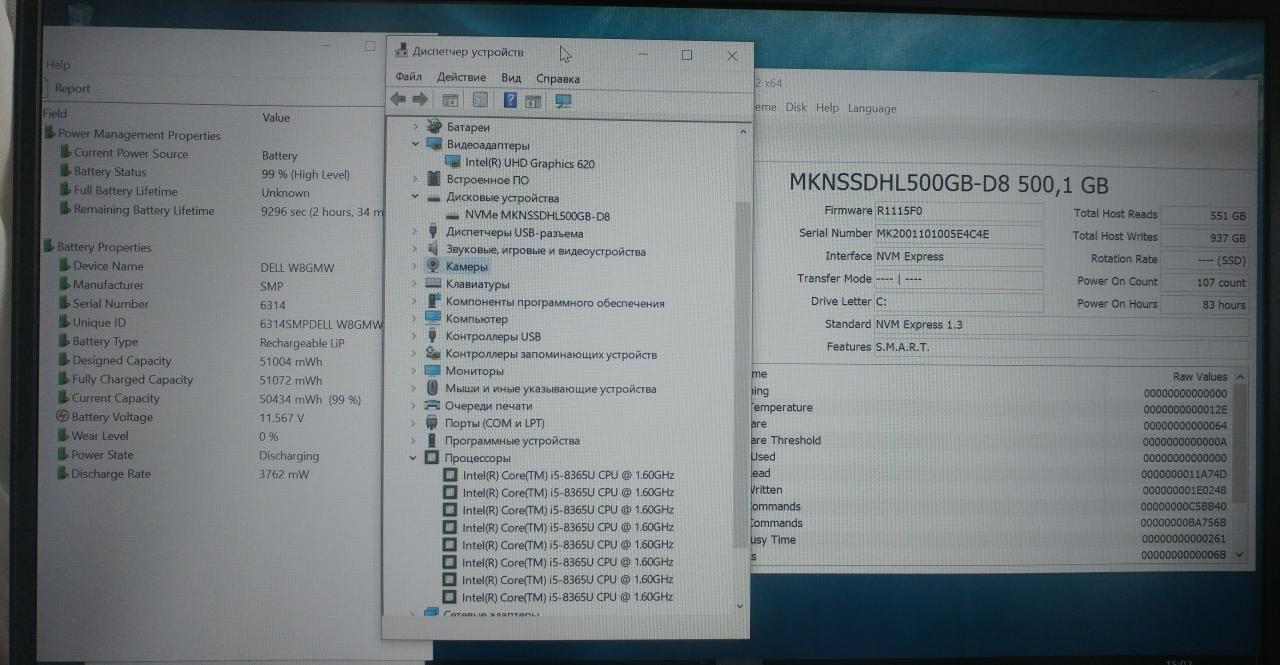Click the Power On Hours value 83 hours
The width and height of the screenshot is (1280, 665).
coord(1205,305)
